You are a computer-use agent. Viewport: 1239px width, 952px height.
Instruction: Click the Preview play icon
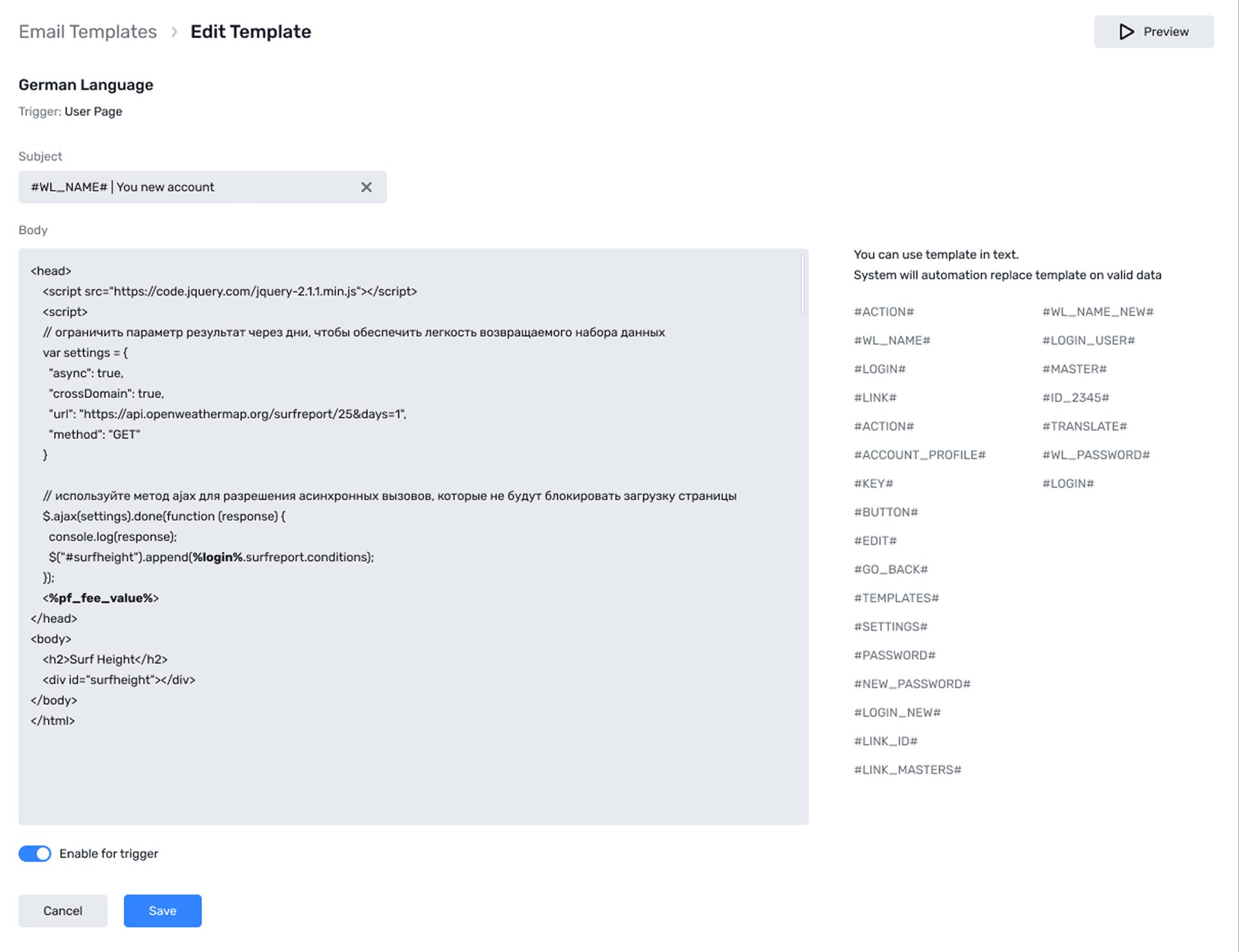coord(1126,31)
